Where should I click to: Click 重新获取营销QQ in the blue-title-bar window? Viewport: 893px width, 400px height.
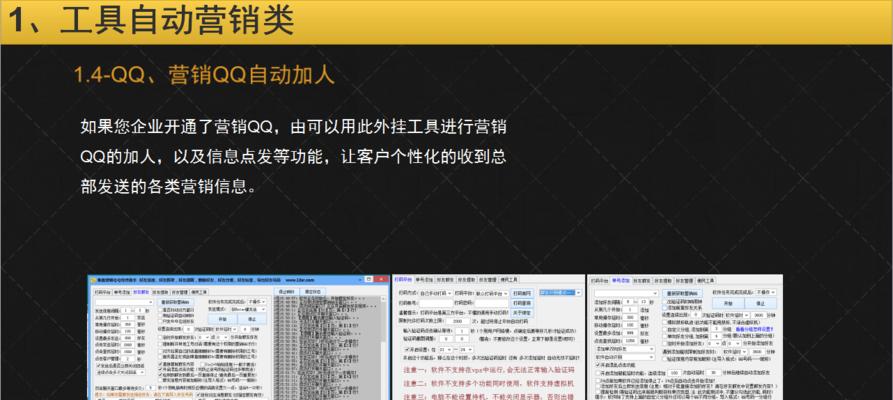point(175,302)
